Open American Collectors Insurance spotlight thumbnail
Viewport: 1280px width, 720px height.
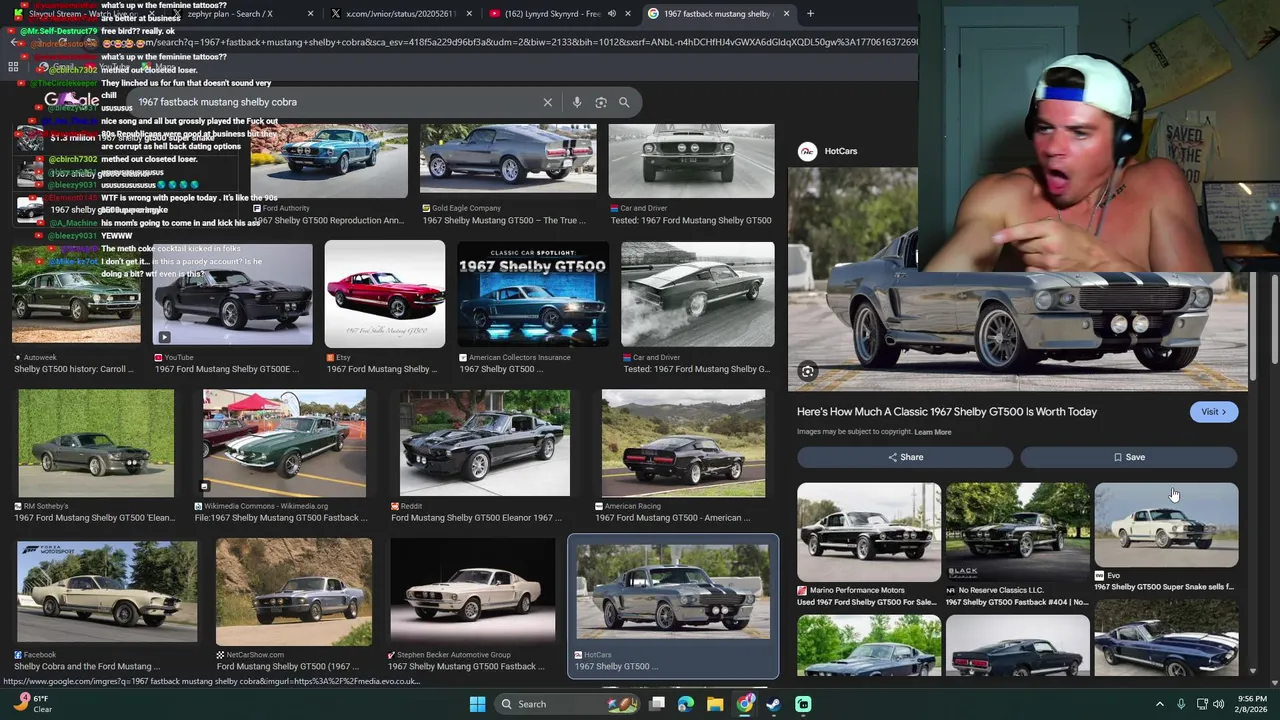pos(533,294)
